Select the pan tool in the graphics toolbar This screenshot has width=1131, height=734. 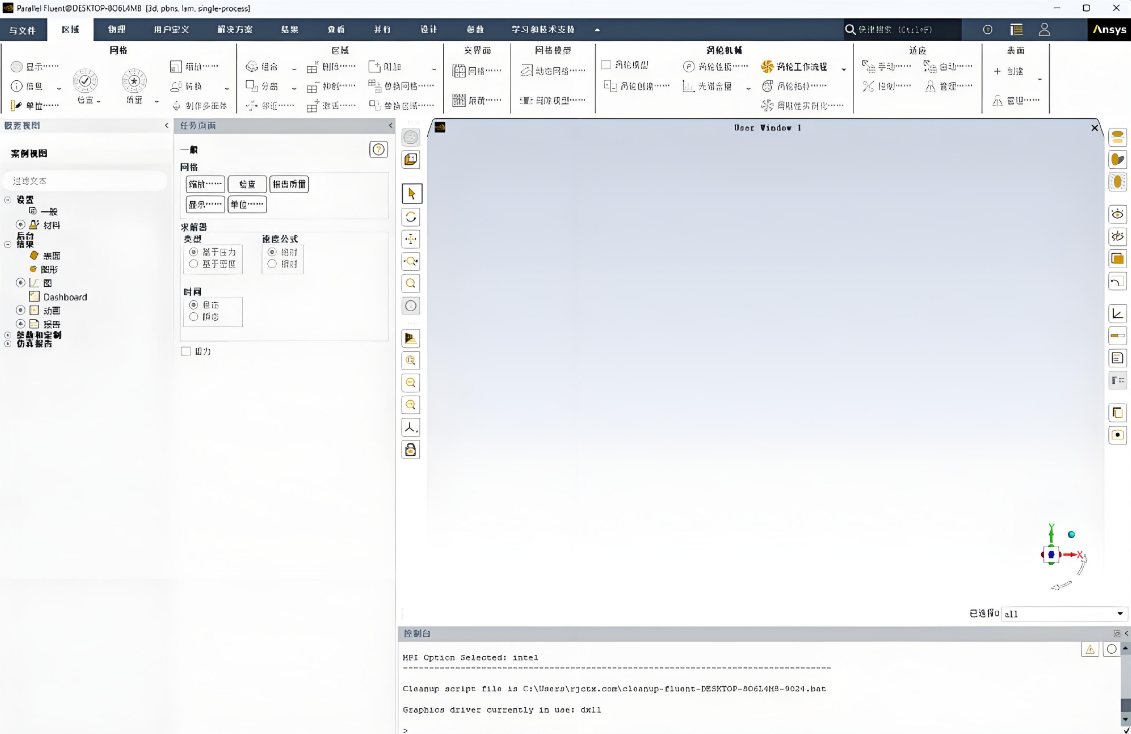411,239
